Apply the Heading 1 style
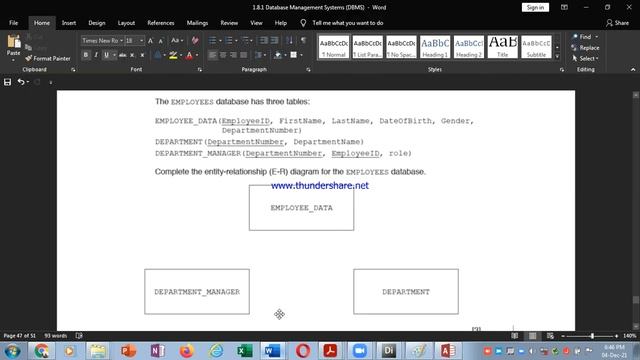 (x=435, y=47)
